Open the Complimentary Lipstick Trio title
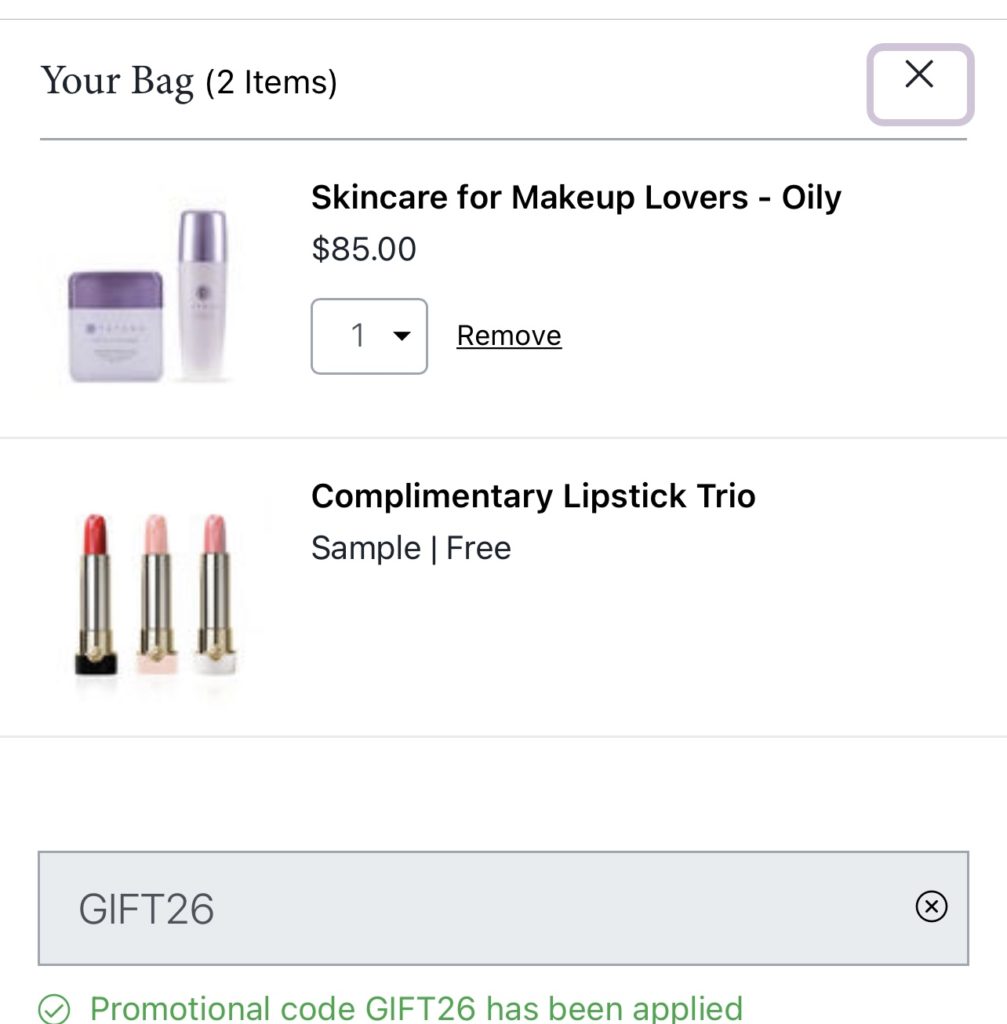This screenshot has width=1007, height=1024. [533, 496]
